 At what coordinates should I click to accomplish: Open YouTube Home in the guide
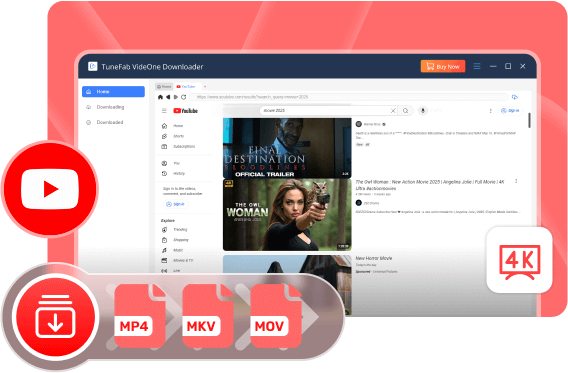173,126
